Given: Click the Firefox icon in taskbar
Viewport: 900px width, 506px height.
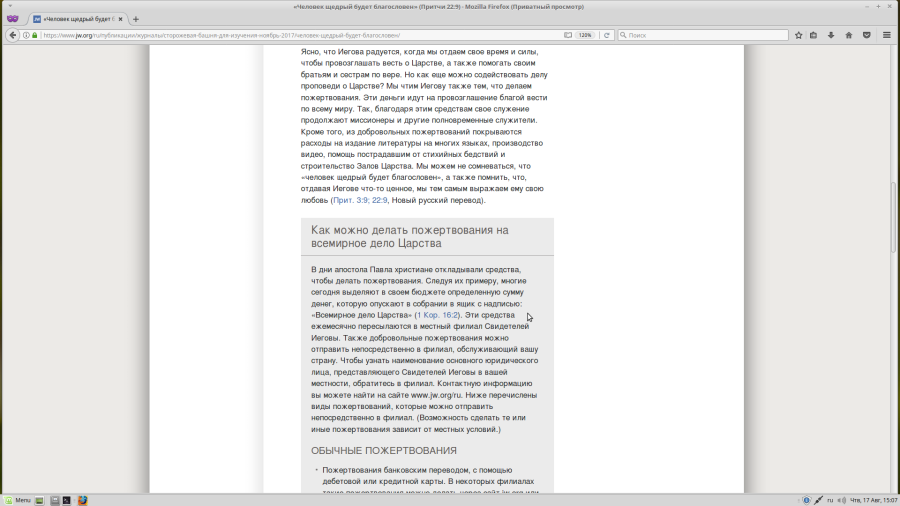Looking at the screenshot, I should point(83,500).
